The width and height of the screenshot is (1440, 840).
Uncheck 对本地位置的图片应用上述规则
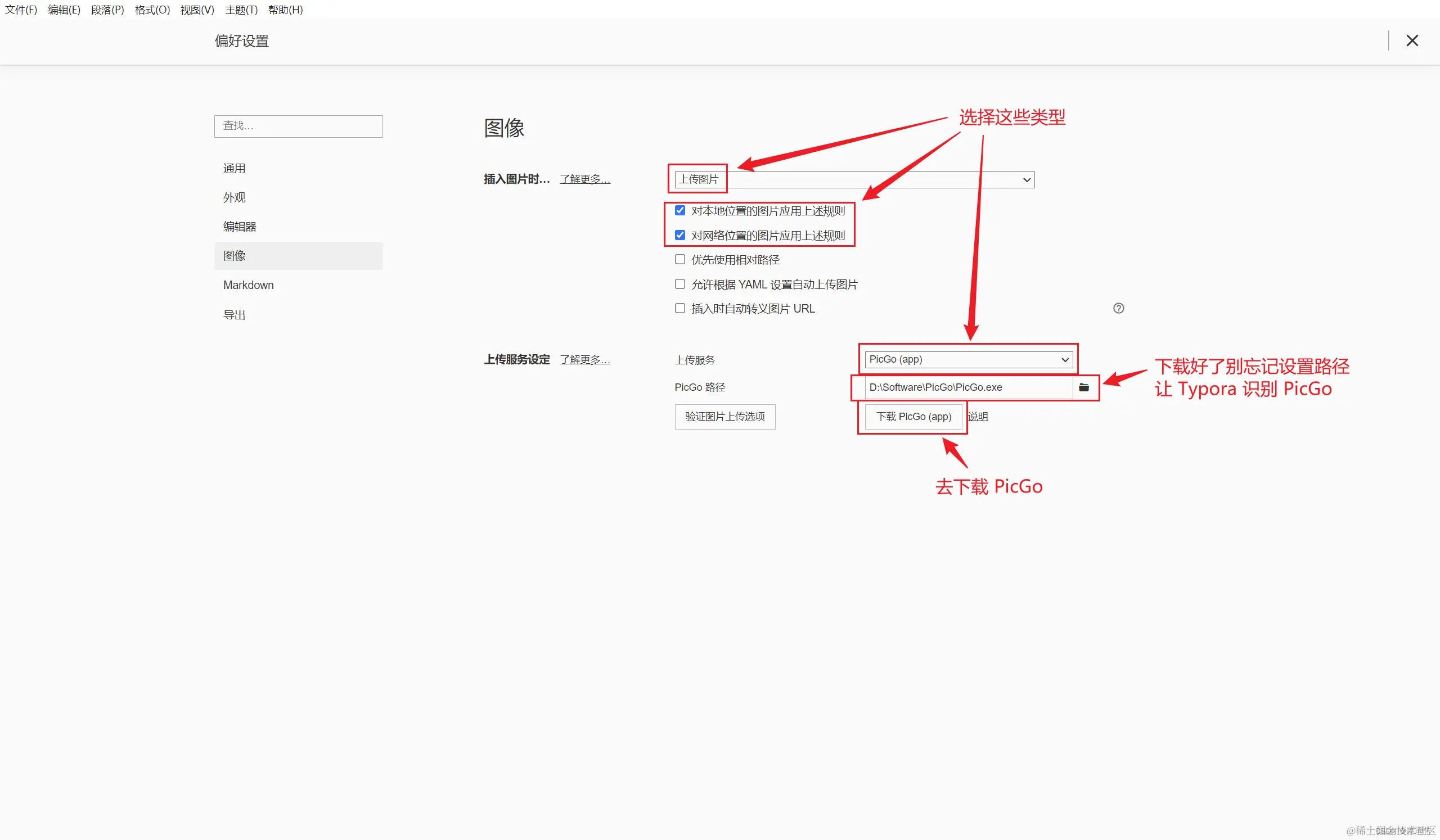tap(679, 210)
